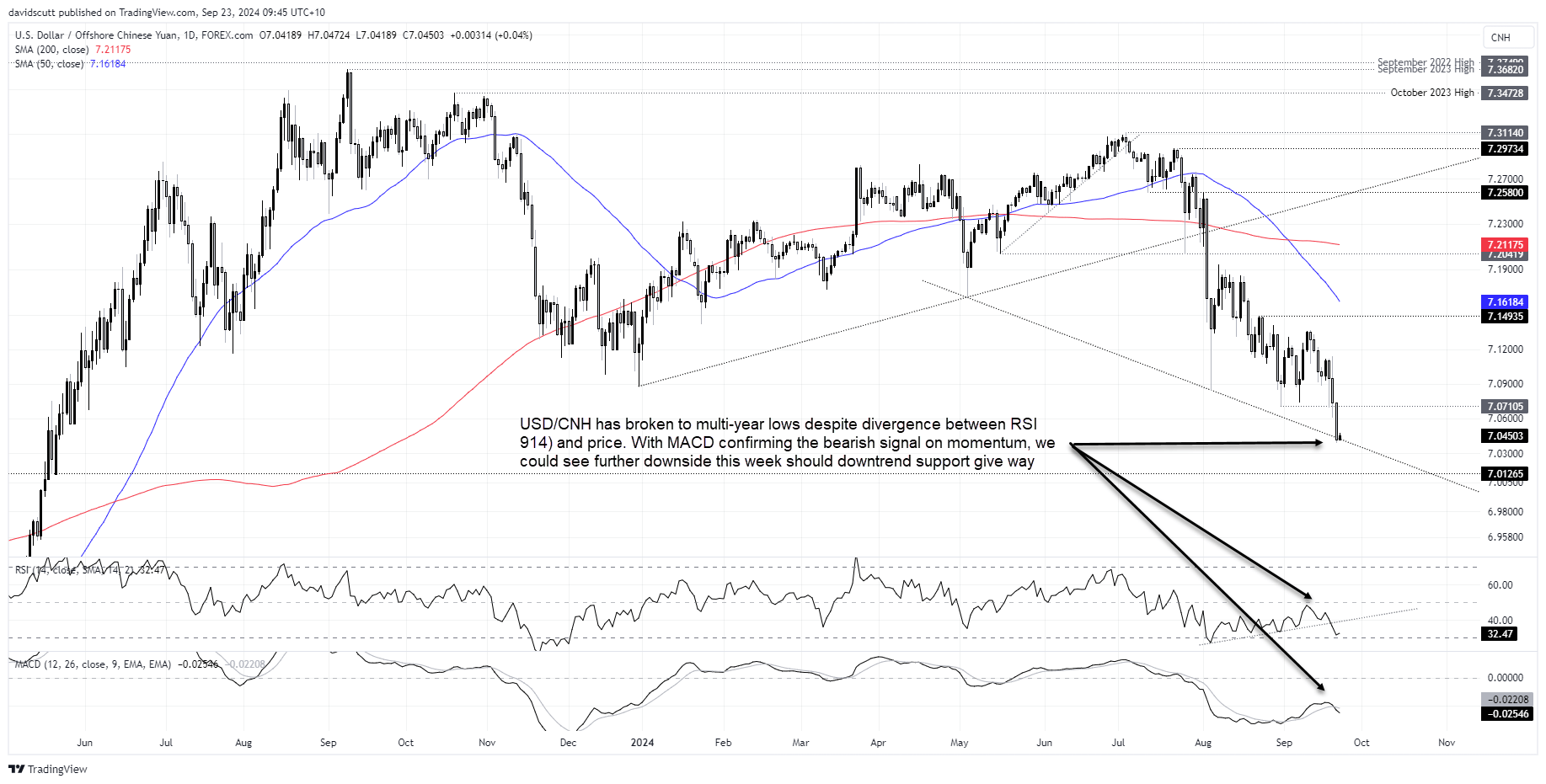The height and width of the screenshot is (784, 1546).
Task: Click the RSI (14, close) indicator legend
Action: 89,570
